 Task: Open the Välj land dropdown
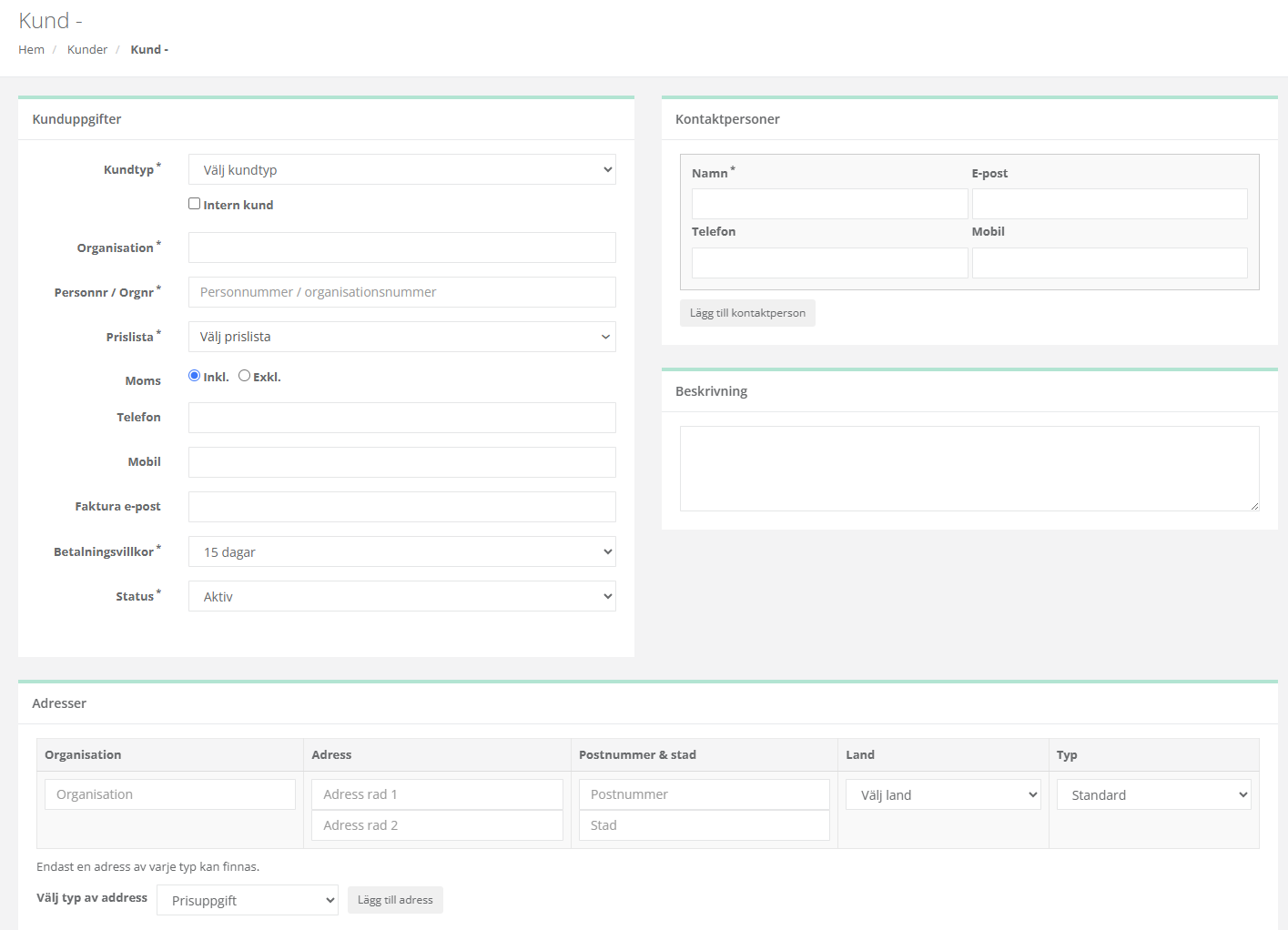[942, 795]
